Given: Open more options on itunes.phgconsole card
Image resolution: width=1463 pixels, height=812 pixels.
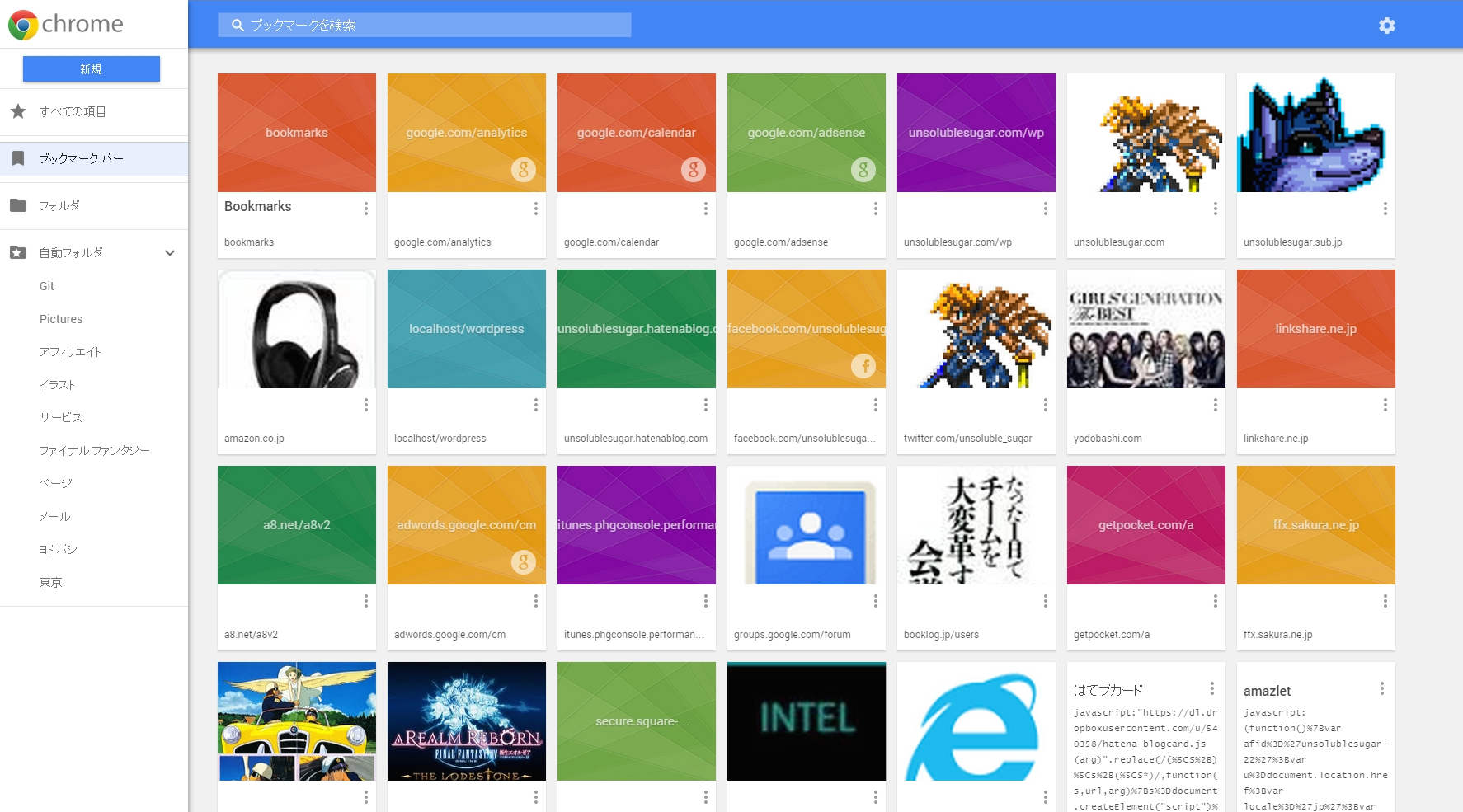Looking at the screenshot, I should pos(706,601).
